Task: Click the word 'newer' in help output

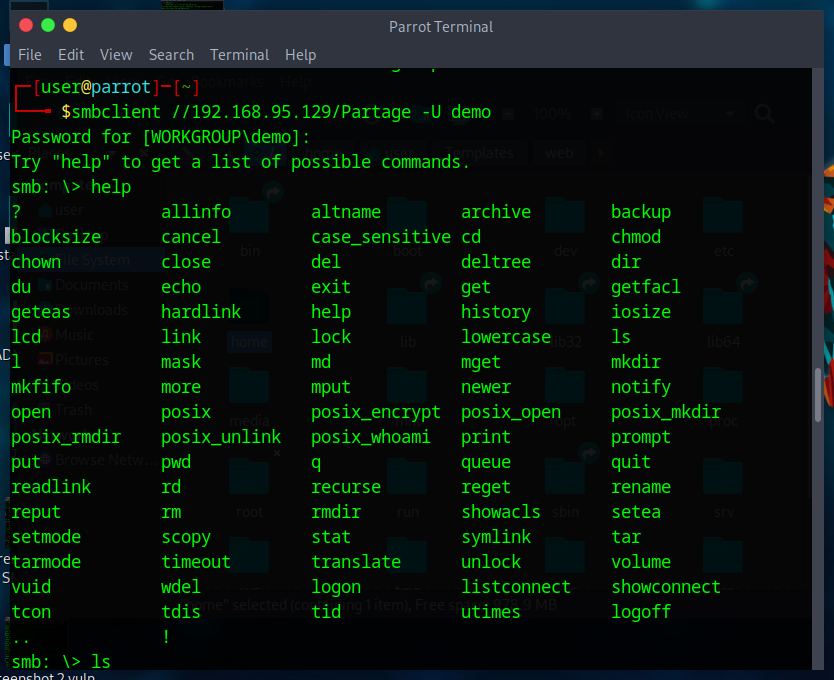Action: click(486, 387)
